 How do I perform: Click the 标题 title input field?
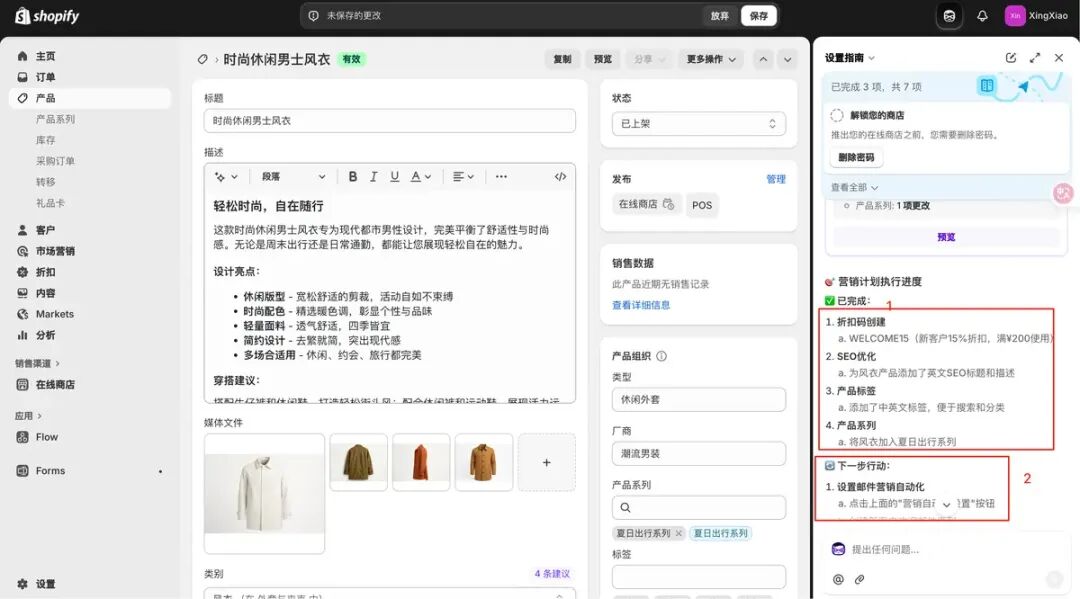(x=390, y=121)
